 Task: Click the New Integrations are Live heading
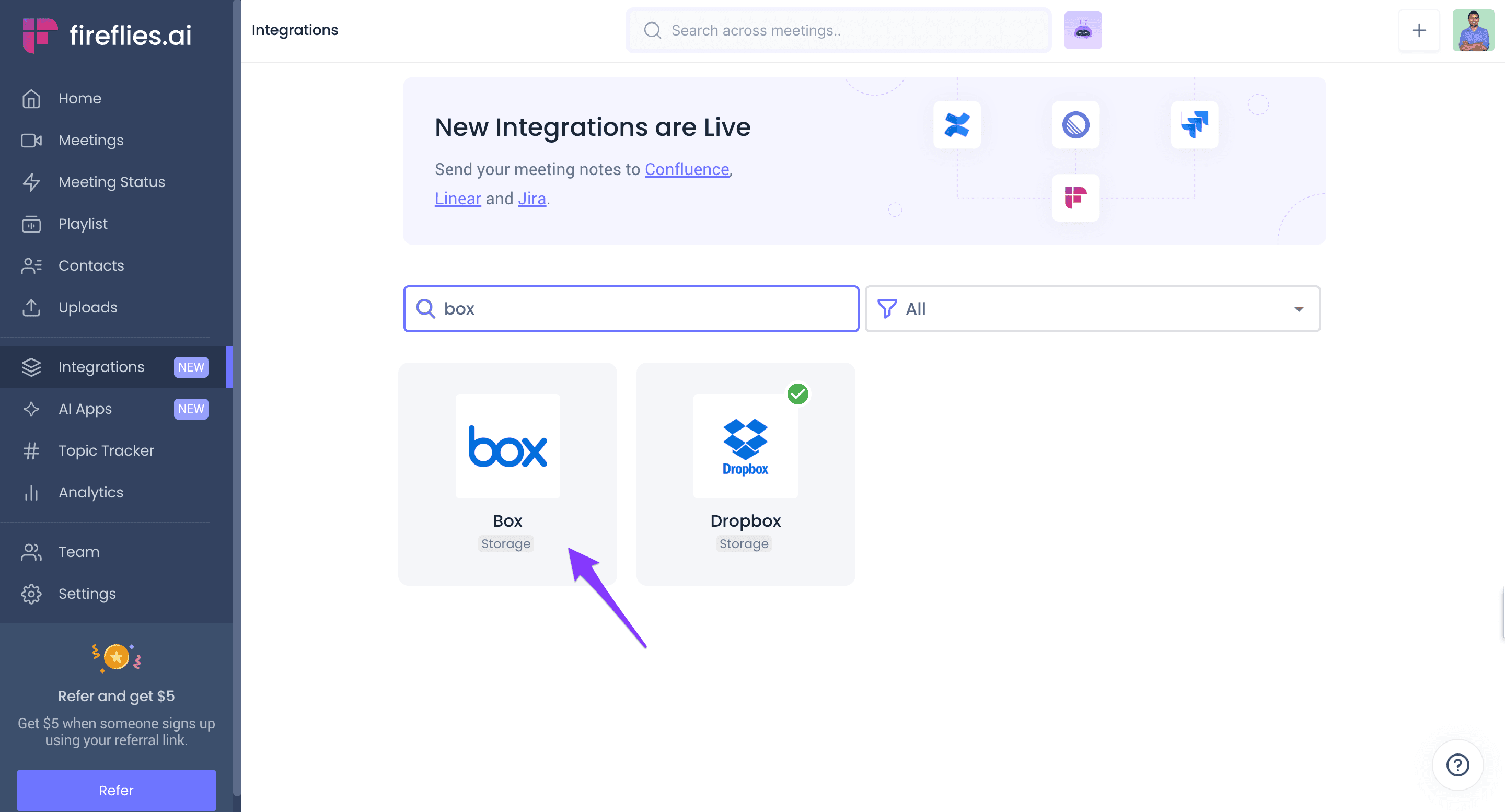[x=593, y=127]
